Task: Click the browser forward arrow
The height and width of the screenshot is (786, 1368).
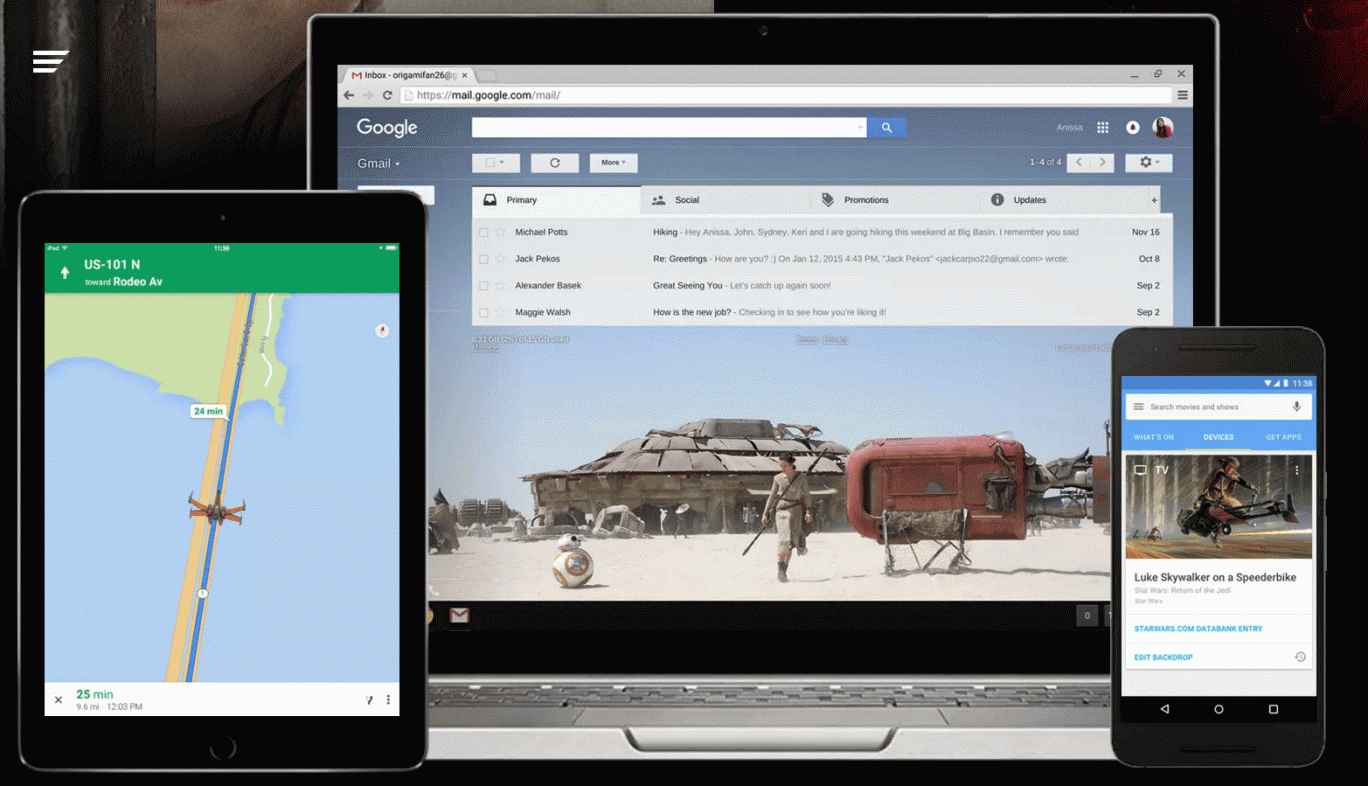Action: 367,95
